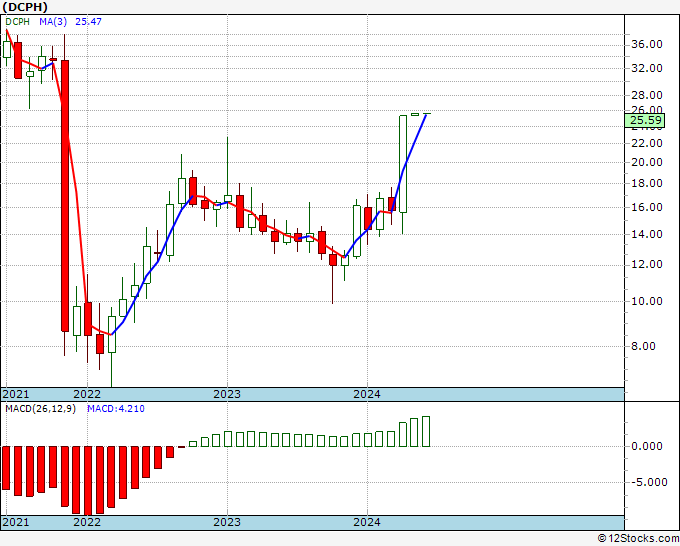Select the 20.00 price axis label
The width and height of the screenshot is (680, 546).
point(647,162)
